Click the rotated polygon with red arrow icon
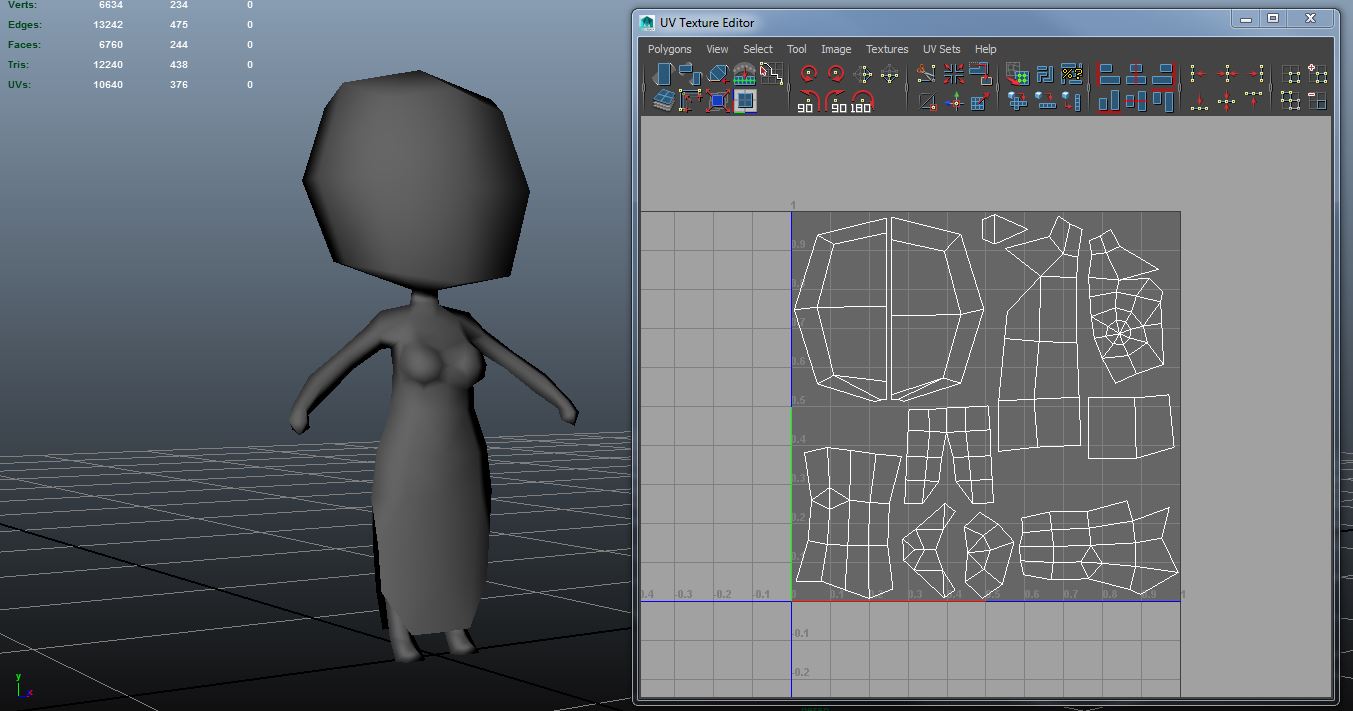 pos(717,74)
